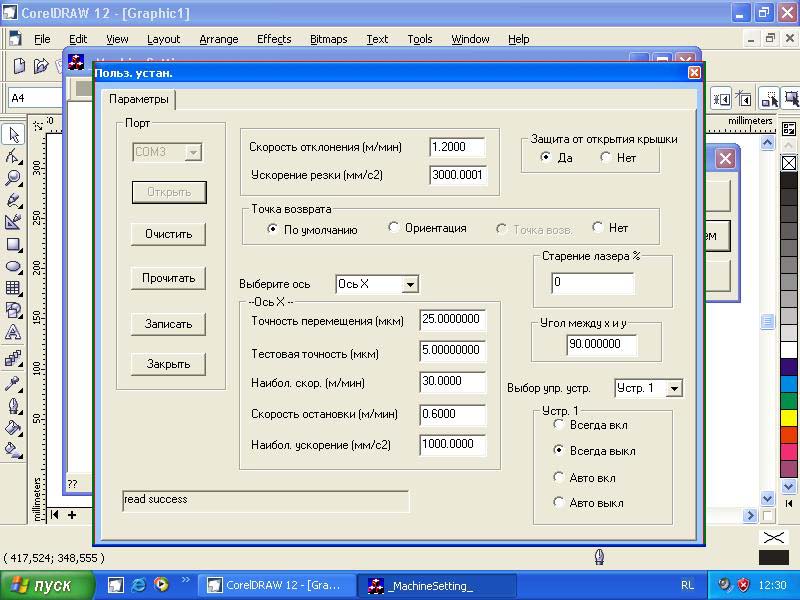Expand the 'Устр. 1' device dropdown
The width and height of the screenshot is (800, 600).
pyautogui.click(x=674, y=388)
